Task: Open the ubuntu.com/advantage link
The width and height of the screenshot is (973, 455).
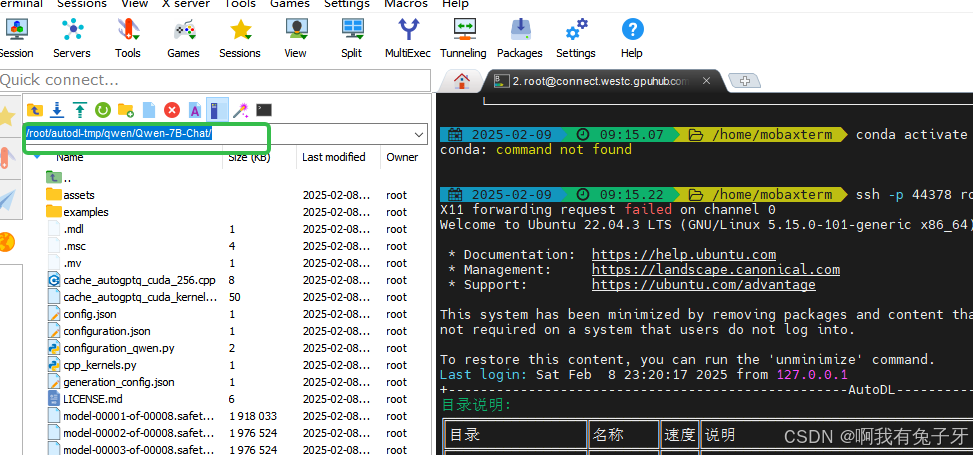Action: 704,285
